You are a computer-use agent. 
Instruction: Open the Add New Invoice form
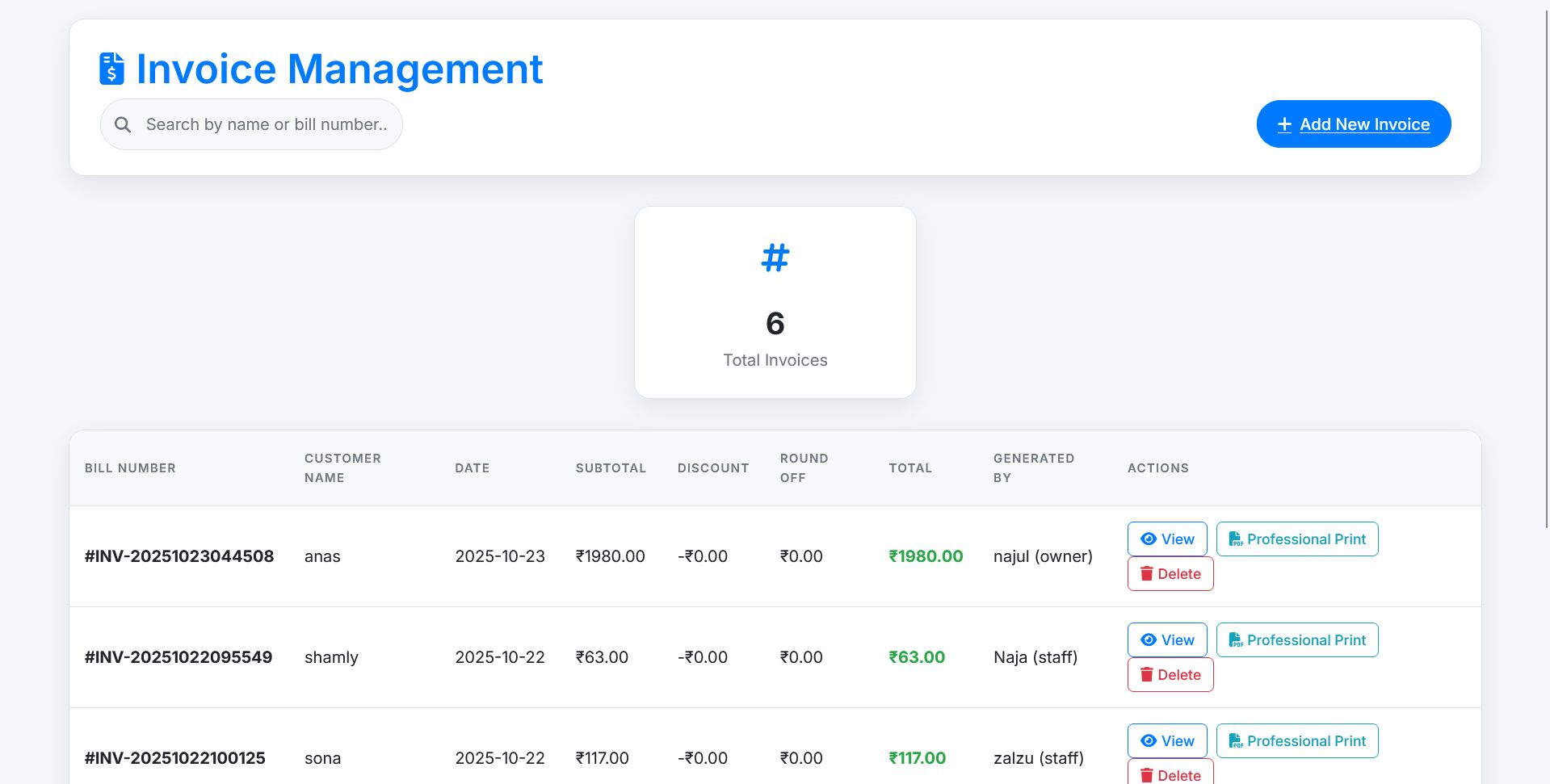click(x=1353, y=124)
